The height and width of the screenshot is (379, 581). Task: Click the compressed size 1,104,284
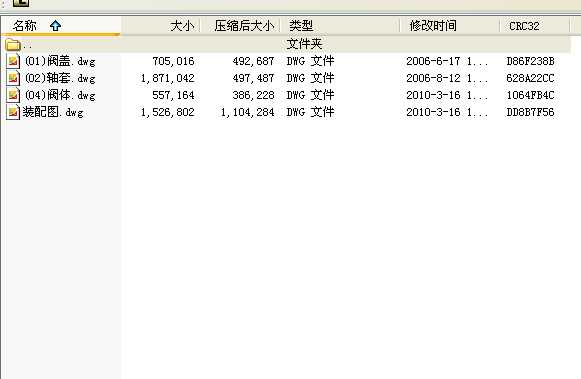(248, 112)
